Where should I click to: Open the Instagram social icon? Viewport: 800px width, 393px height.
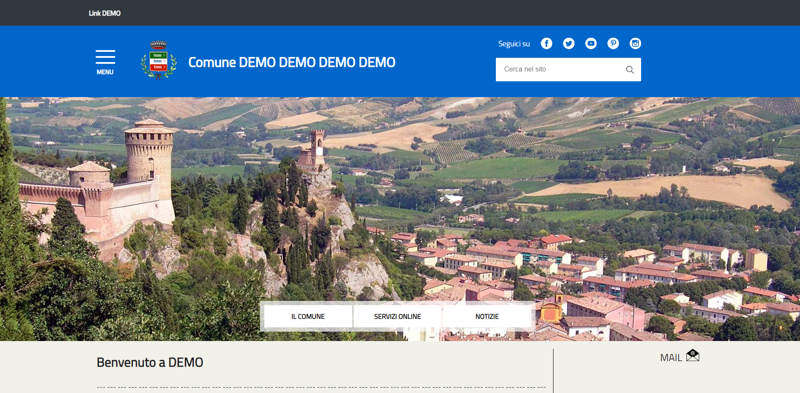point(635,43)
